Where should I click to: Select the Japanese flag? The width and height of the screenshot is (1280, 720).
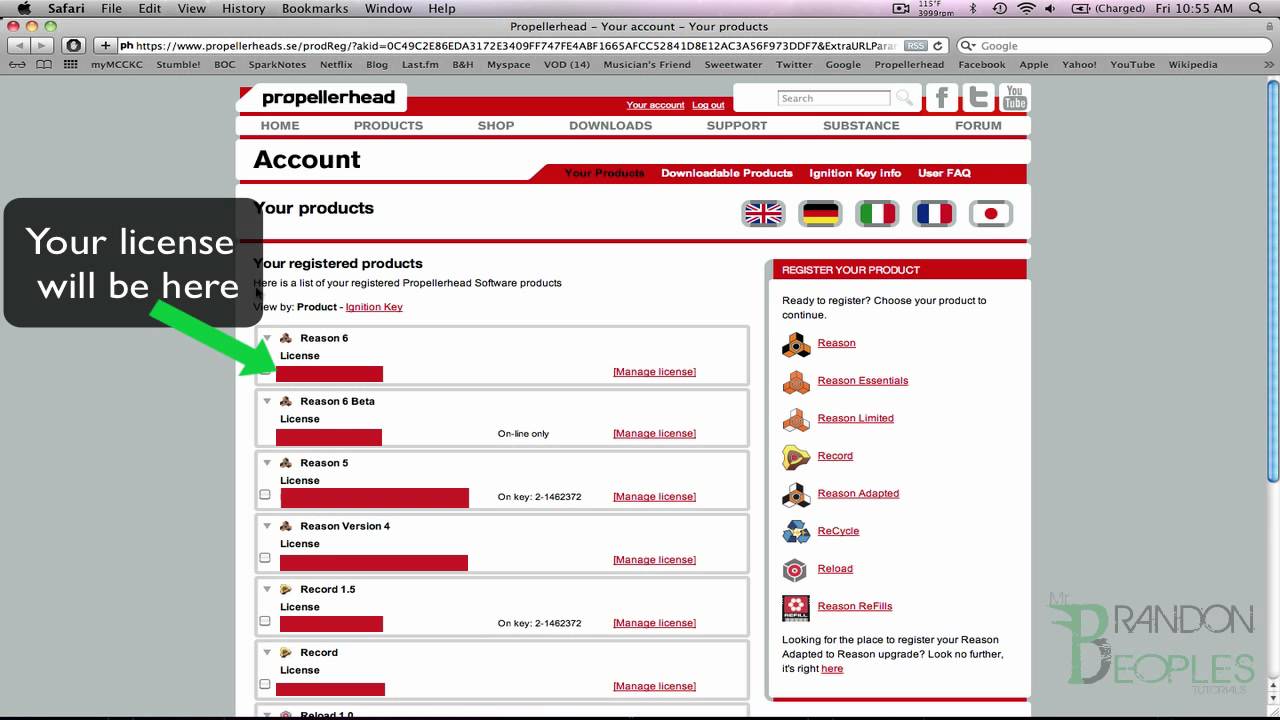click(991, 213)
